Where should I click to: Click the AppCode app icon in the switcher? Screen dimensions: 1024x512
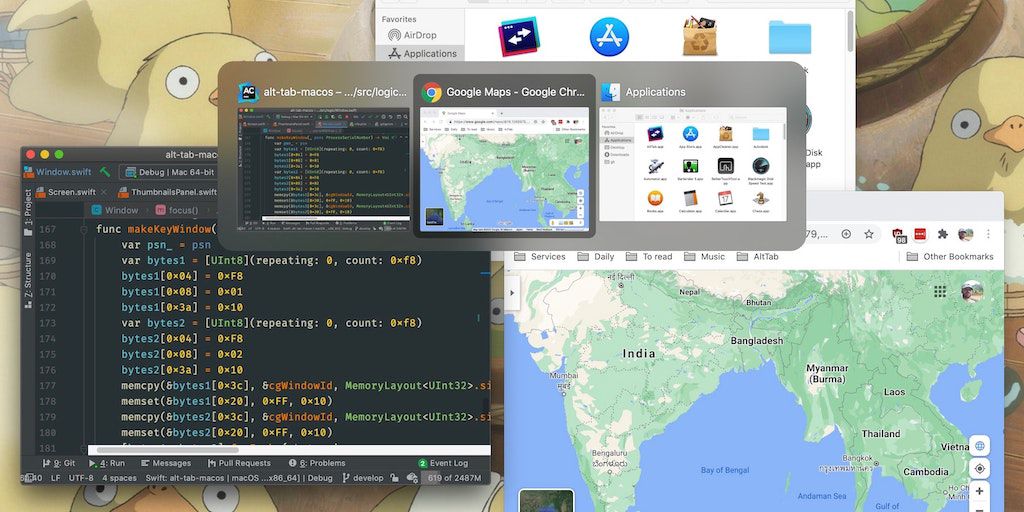(248, 92)
